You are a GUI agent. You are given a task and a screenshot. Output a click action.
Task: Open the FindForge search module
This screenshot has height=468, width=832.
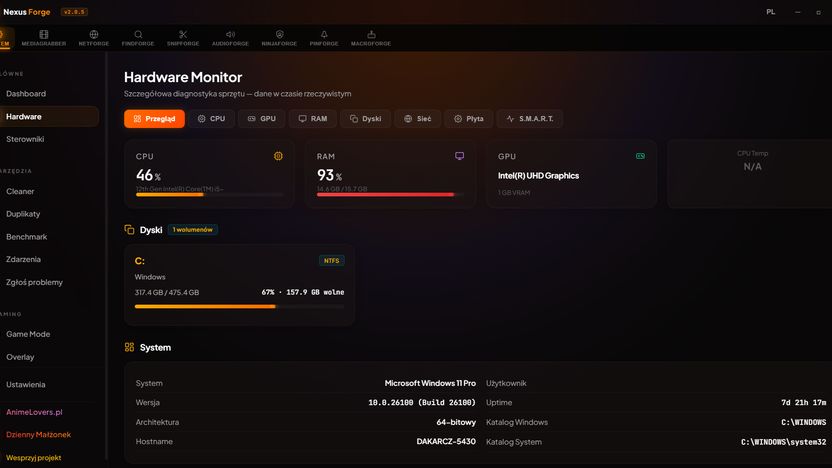[138, 38]
